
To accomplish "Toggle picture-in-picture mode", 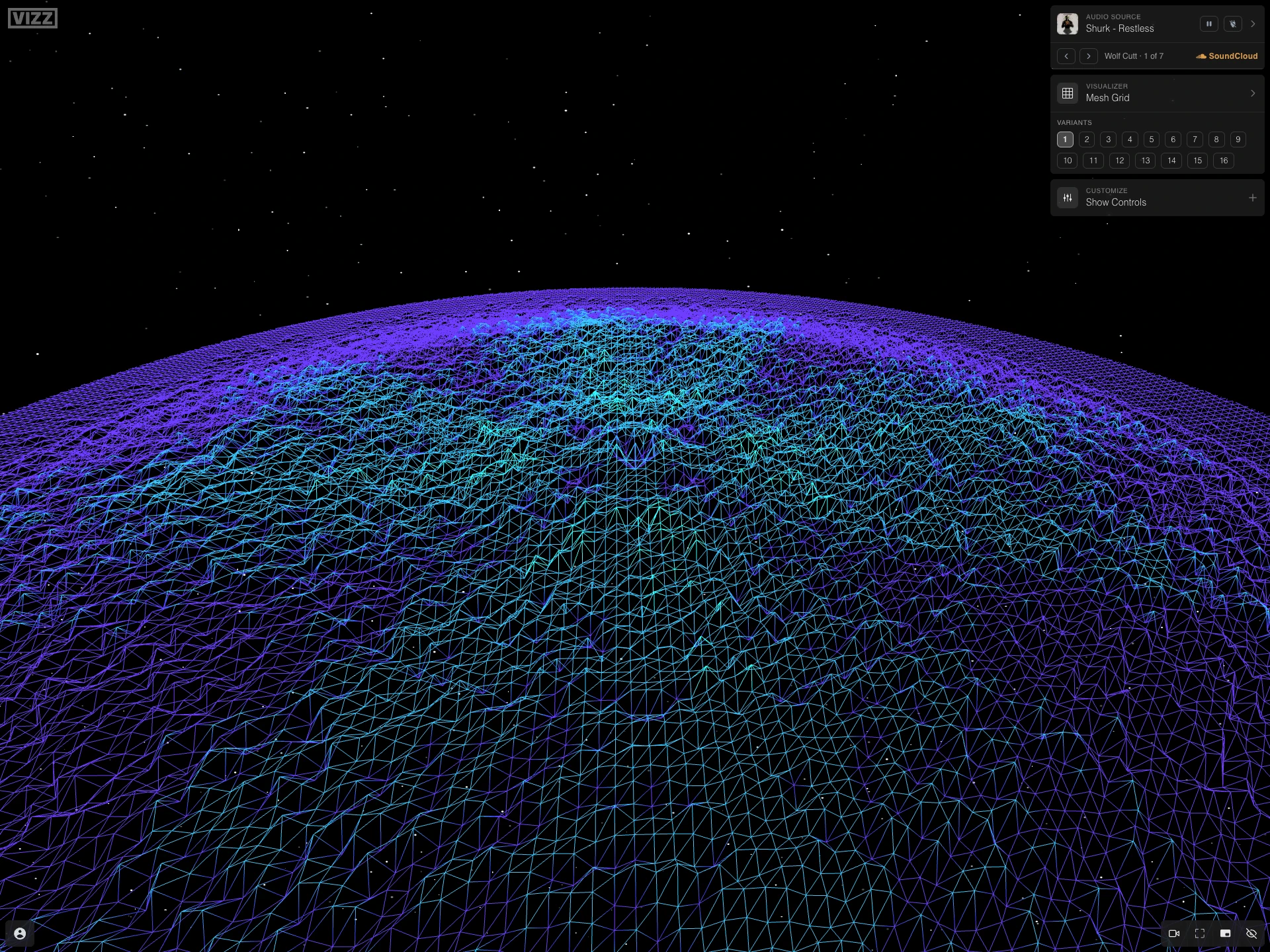I will pos(1226,933).
